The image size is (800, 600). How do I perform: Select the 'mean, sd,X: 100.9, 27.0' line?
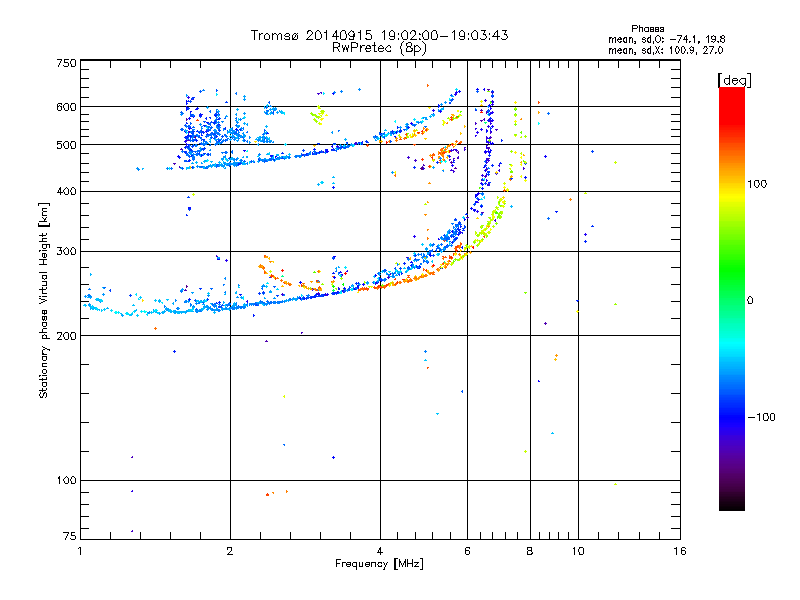pos(665,50)
